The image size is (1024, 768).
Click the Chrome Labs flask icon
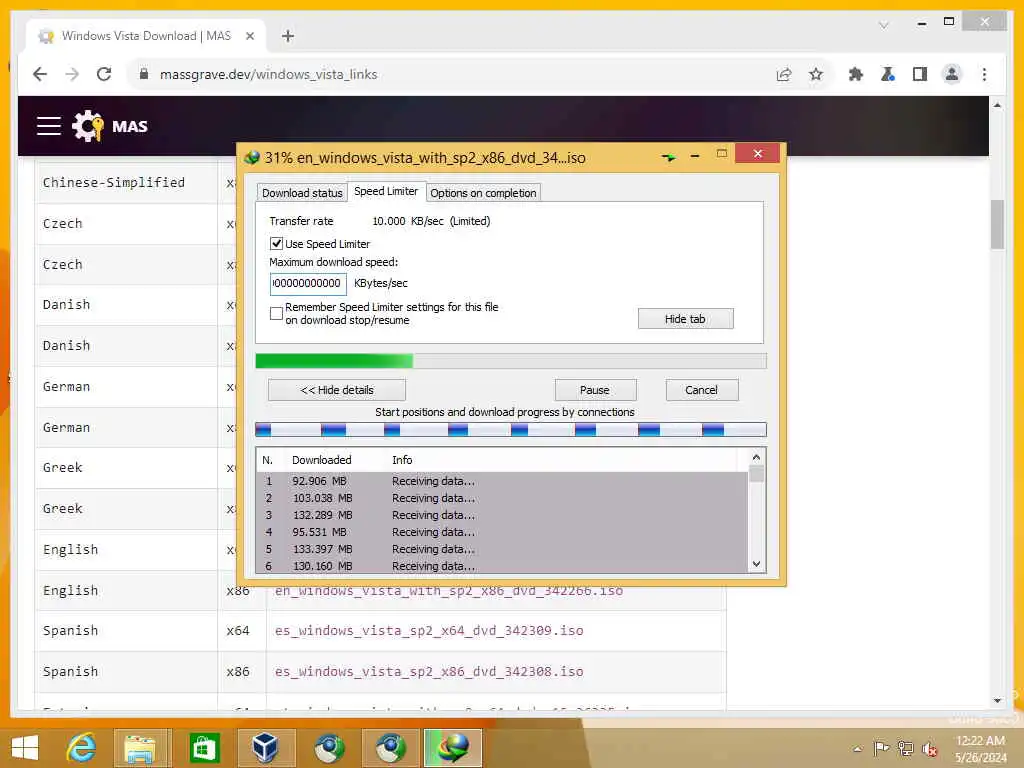[888, 74]
